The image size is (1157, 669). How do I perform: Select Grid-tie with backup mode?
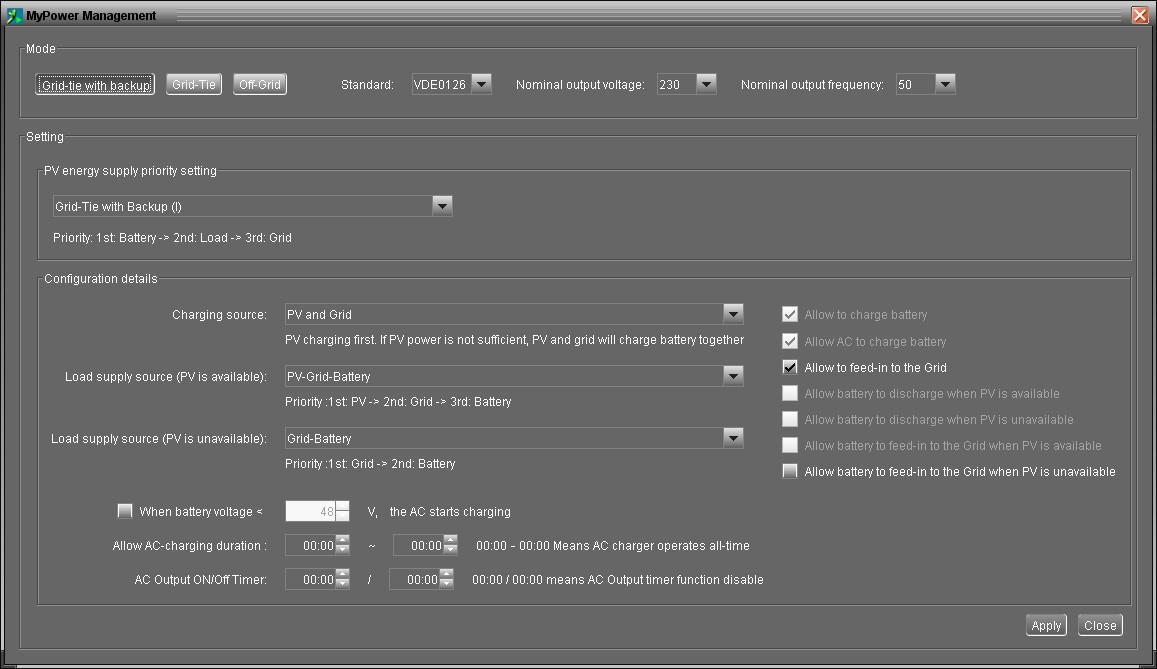point(95,85)
